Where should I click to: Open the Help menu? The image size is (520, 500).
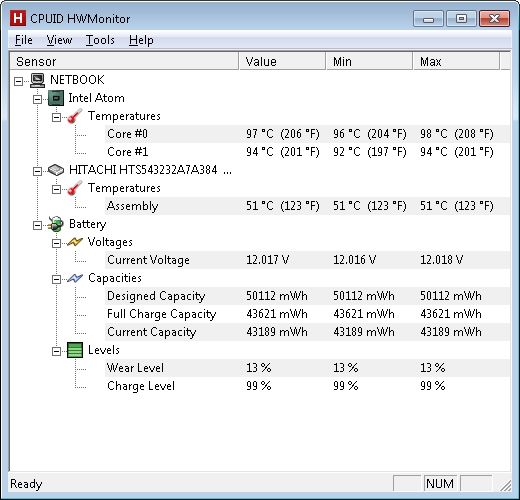point(141,40)
